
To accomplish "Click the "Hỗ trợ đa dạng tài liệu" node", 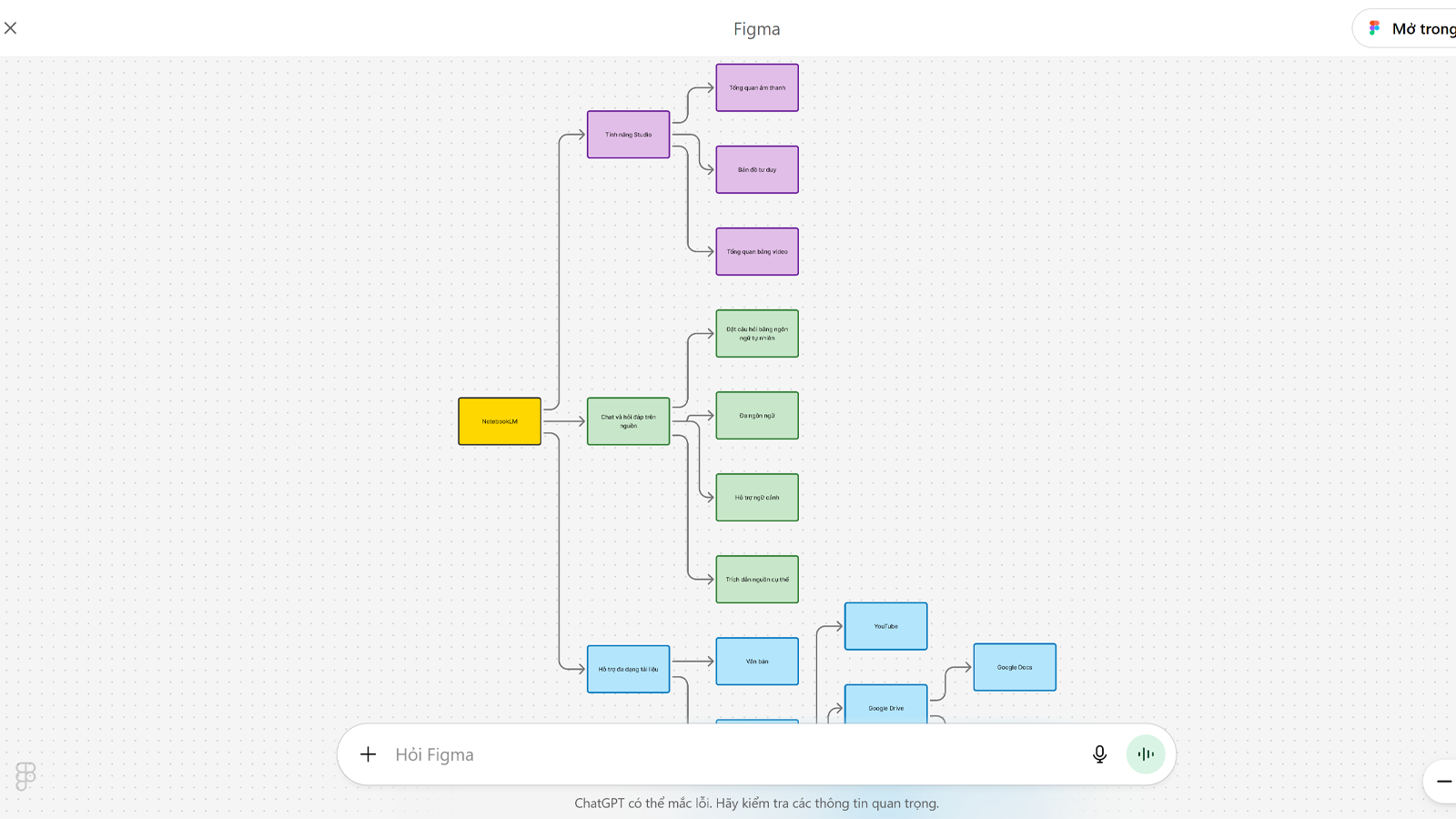I will 628,669.
